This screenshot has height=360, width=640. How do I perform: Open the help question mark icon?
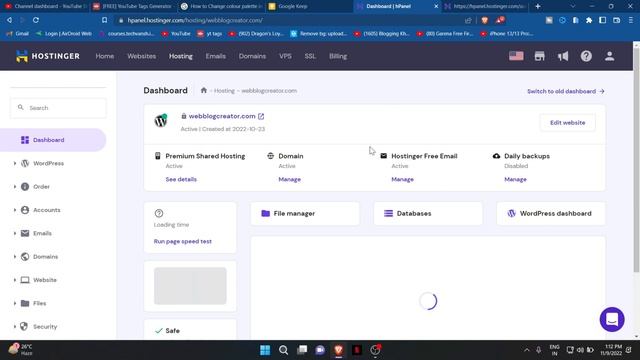pyautogui.click(x=586, y=56)
